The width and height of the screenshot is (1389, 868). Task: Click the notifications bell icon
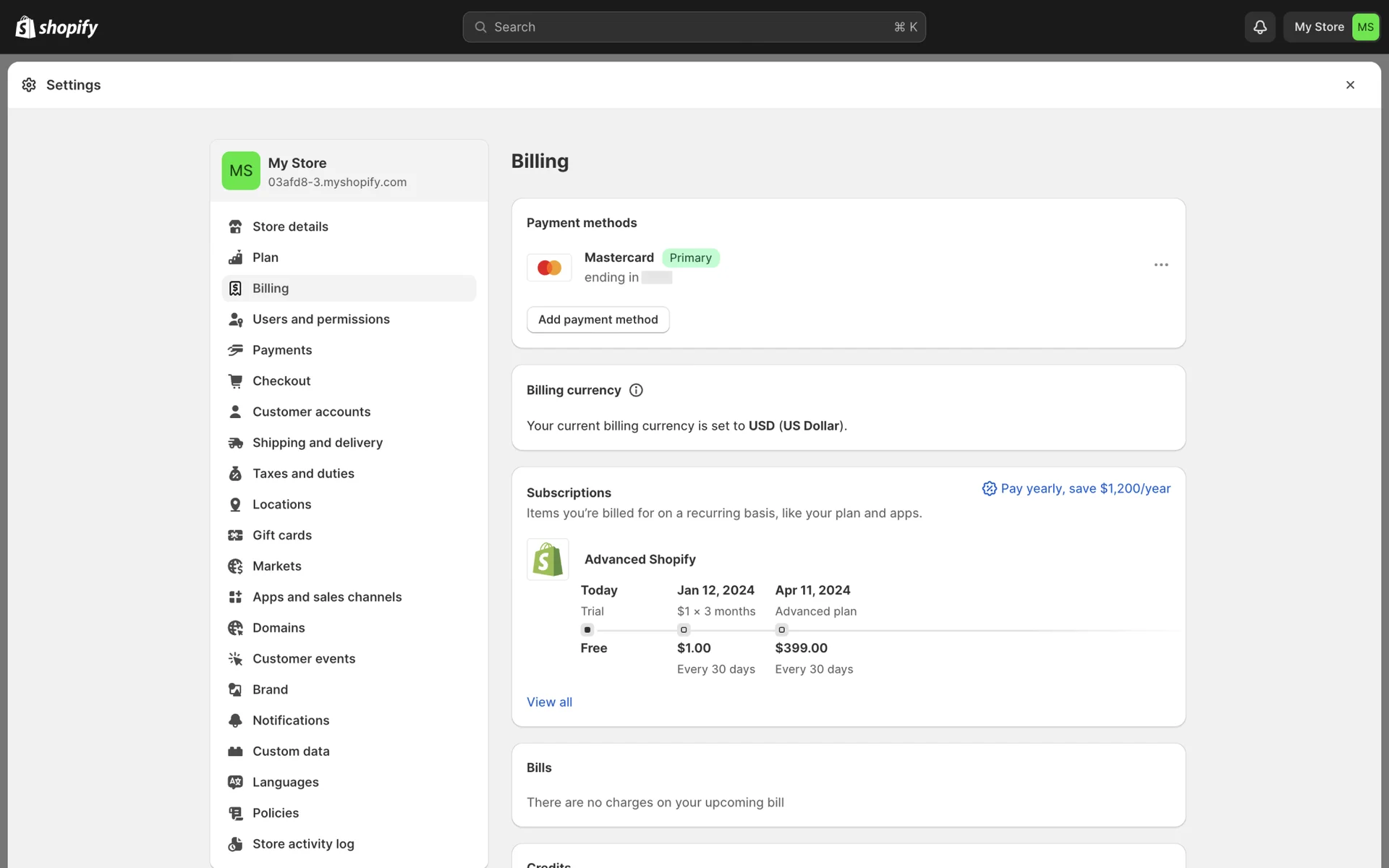(x=1260, y=27)
